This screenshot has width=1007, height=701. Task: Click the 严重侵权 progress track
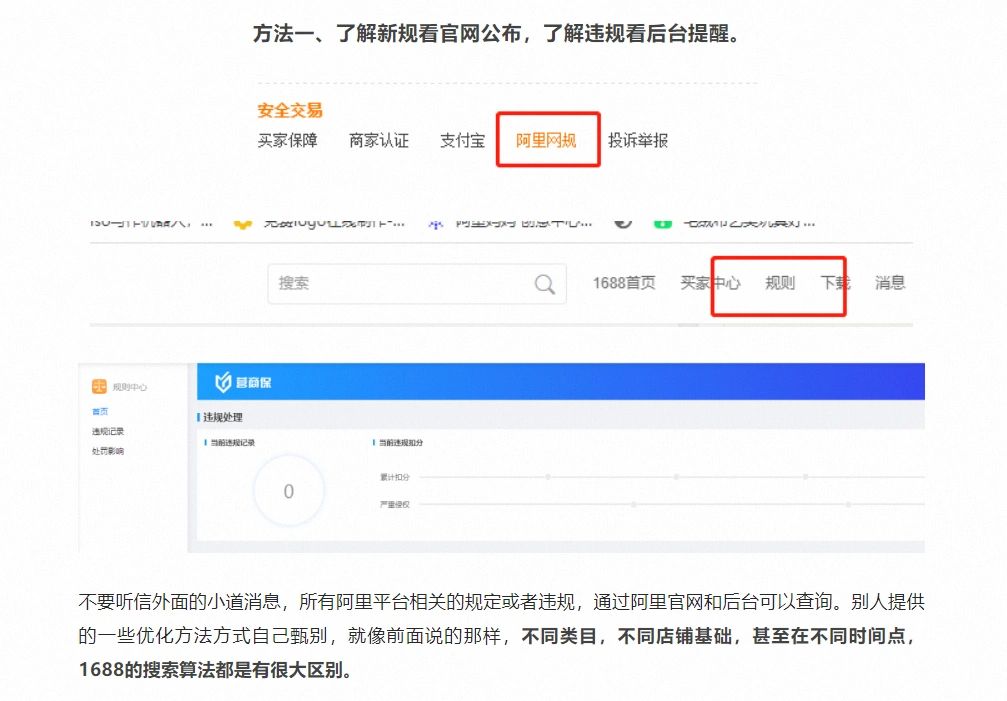(x=672, y=505)
